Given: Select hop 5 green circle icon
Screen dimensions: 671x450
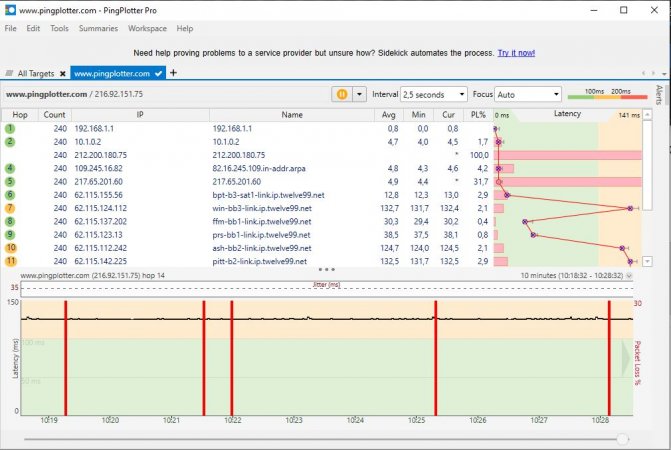Looking at the screenshot, I should point(10,181).
